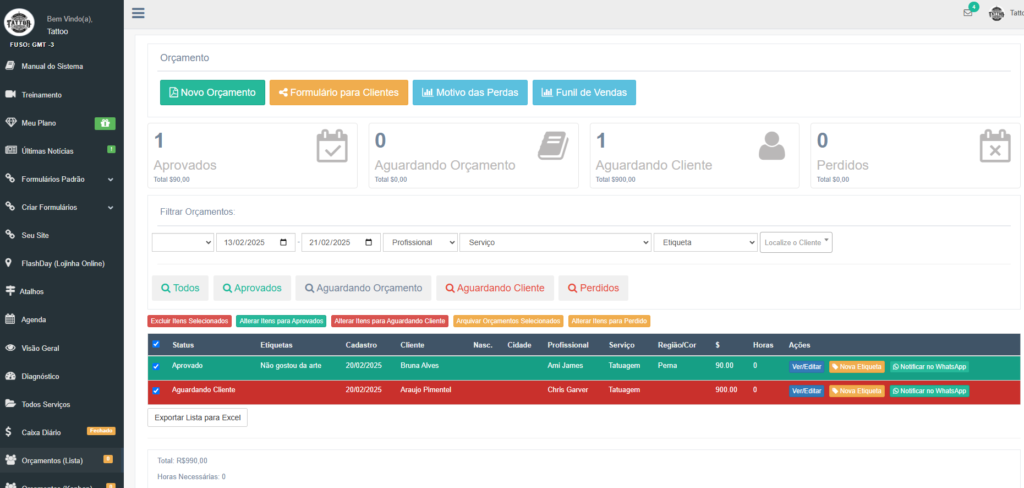
Task: Open the mail notifications envelope icon
Action: 968,12
